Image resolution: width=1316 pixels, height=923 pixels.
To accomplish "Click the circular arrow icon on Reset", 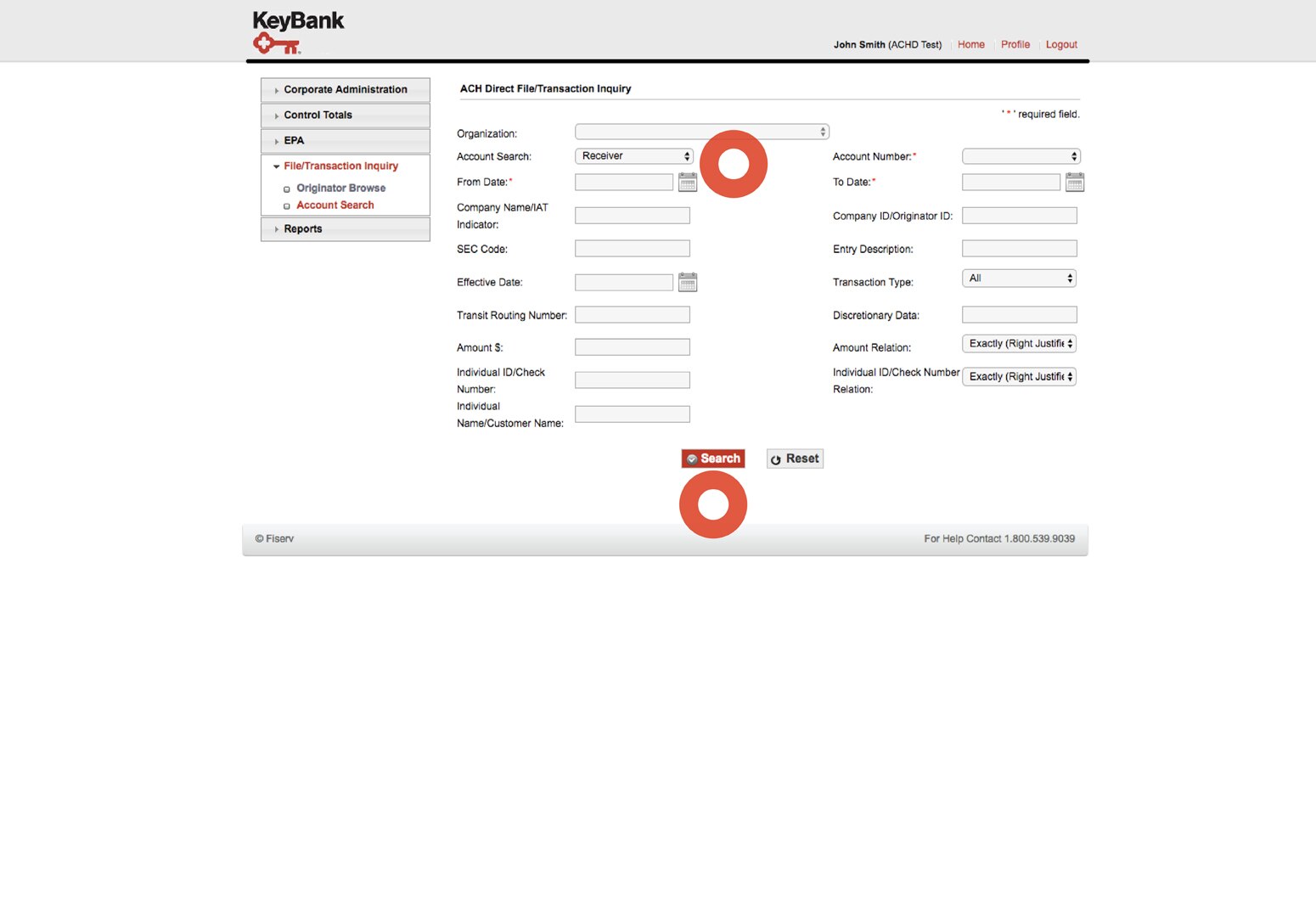I will point(776,459).
